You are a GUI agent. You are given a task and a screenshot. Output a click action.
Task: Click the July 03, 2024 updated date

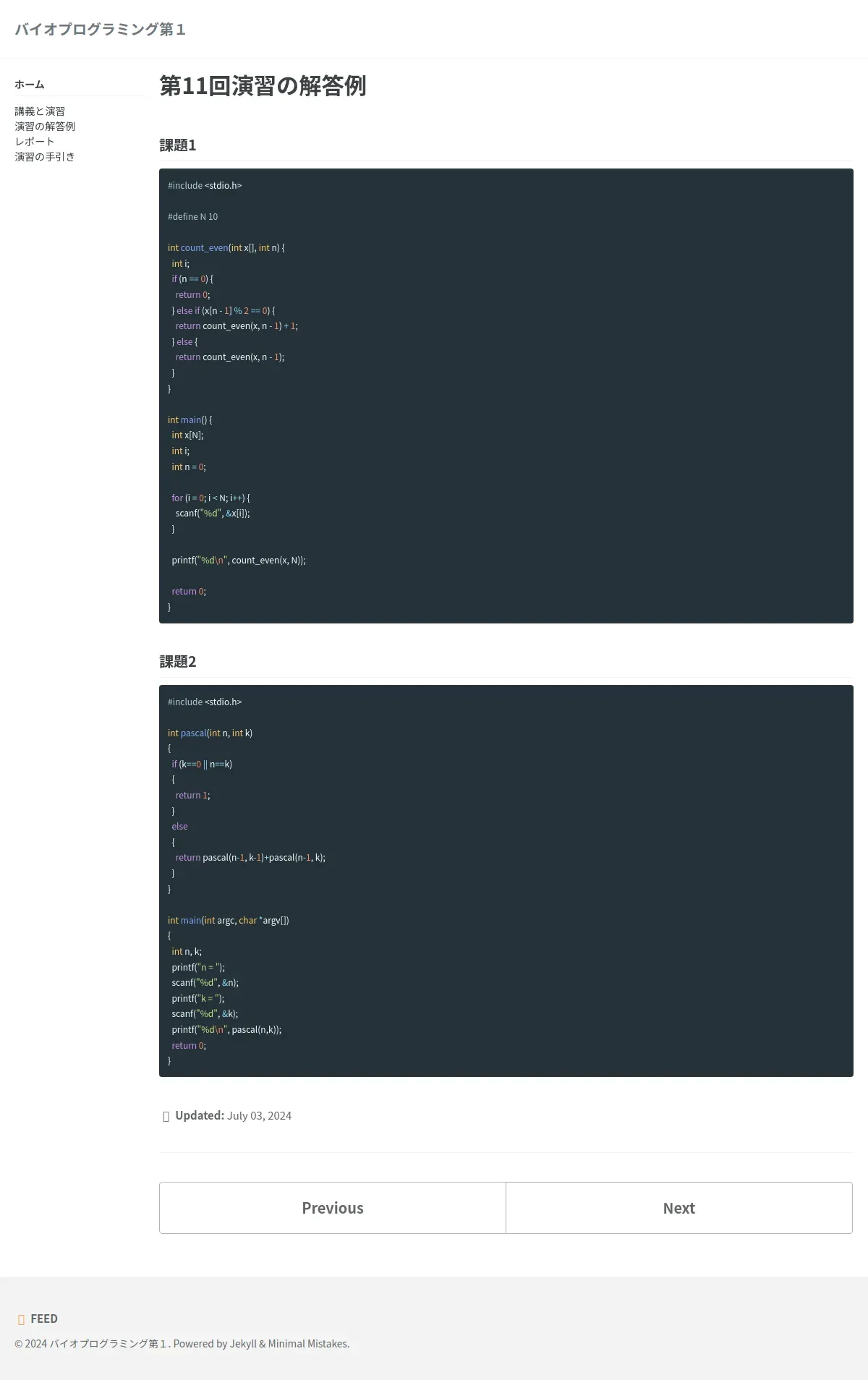259,1116
